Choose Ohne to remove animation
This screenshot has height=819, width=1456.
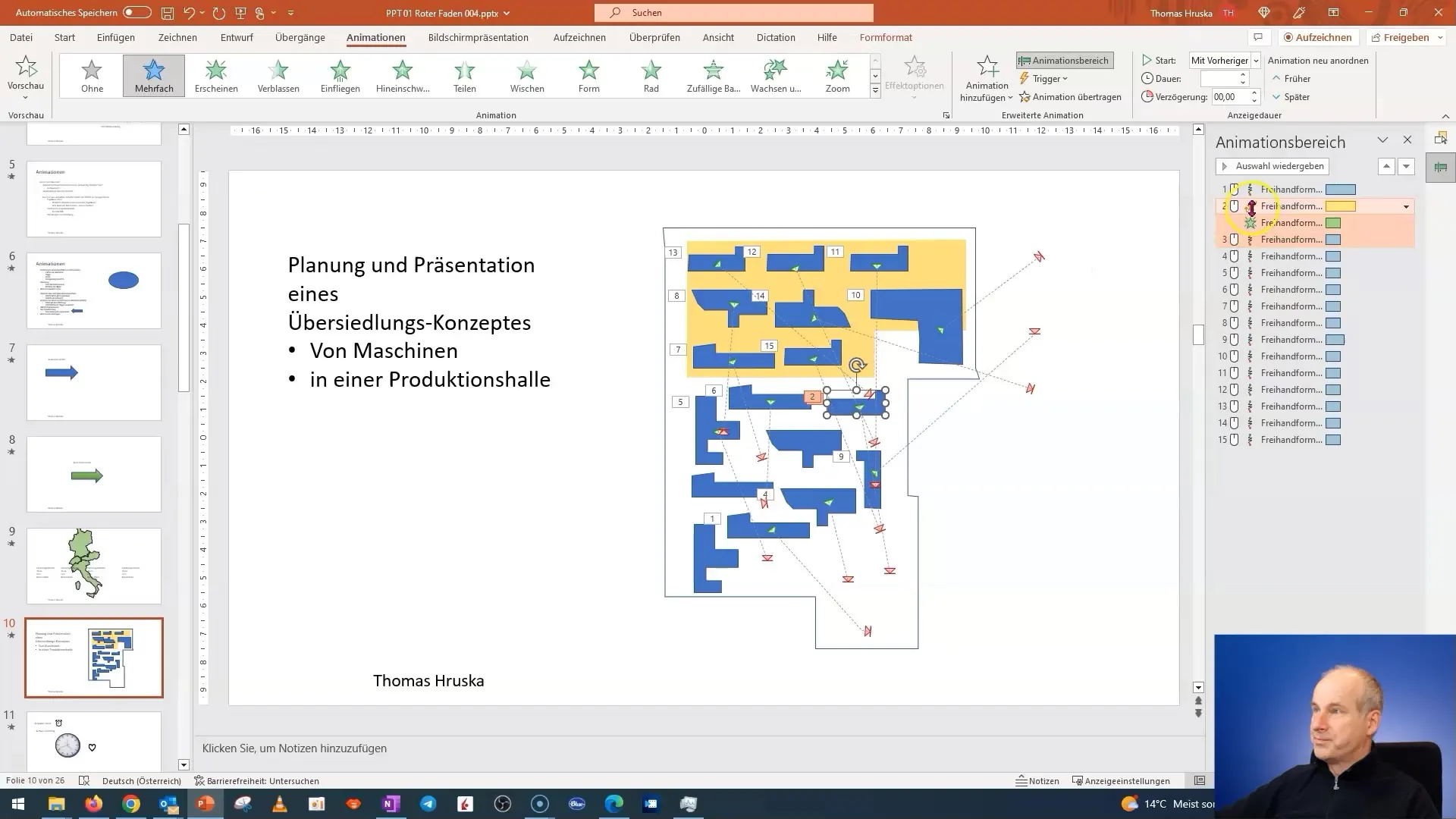pos(92,76)
